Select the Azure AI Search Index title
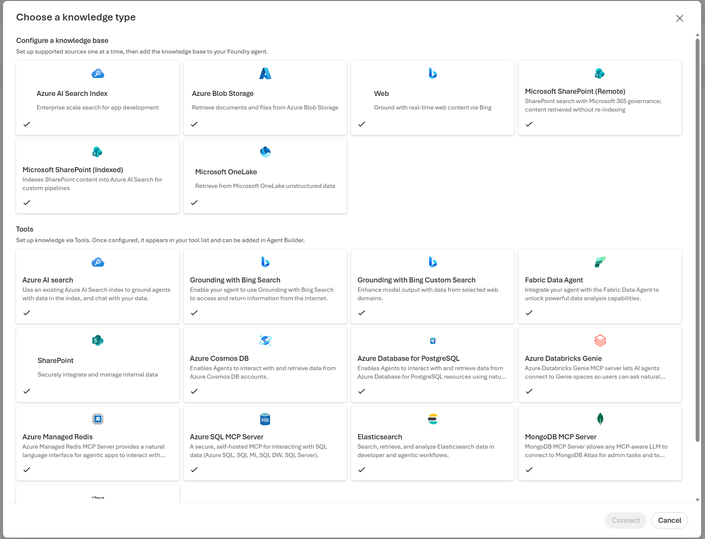705x539 pixels. [72, 94]
